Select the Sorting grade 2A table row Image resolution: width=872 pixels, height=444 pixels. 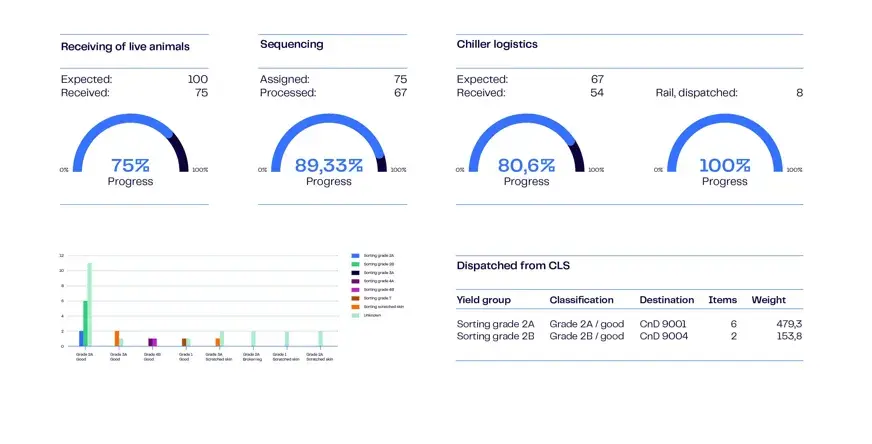pos(629,324)
